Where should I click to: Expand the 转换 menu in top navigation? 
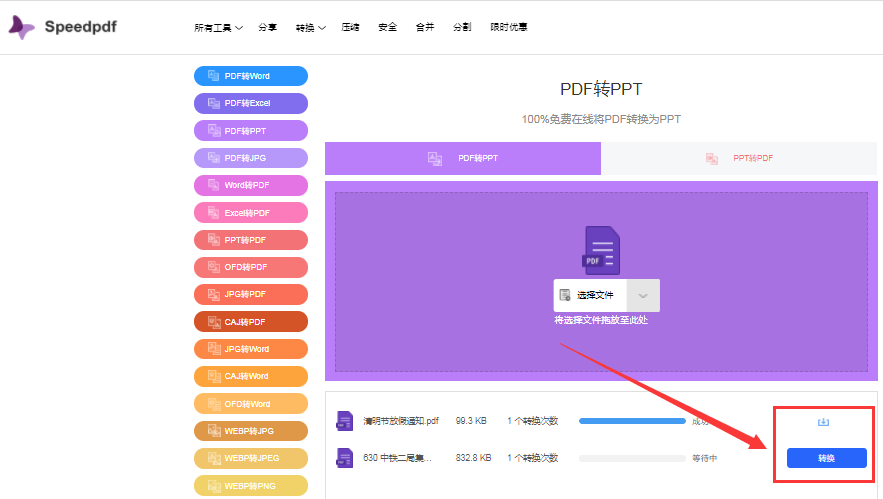tap(310, 28)
